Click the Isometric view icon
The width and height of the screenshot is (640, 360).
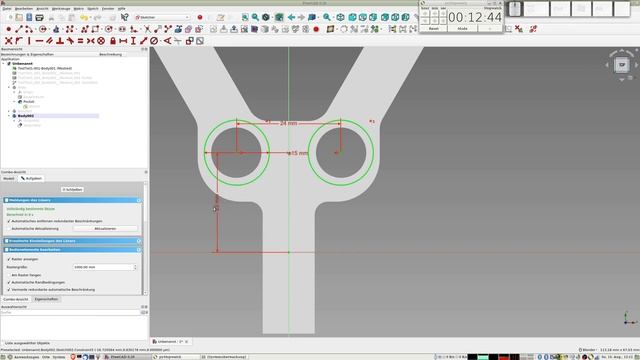(x=340, y=17)
